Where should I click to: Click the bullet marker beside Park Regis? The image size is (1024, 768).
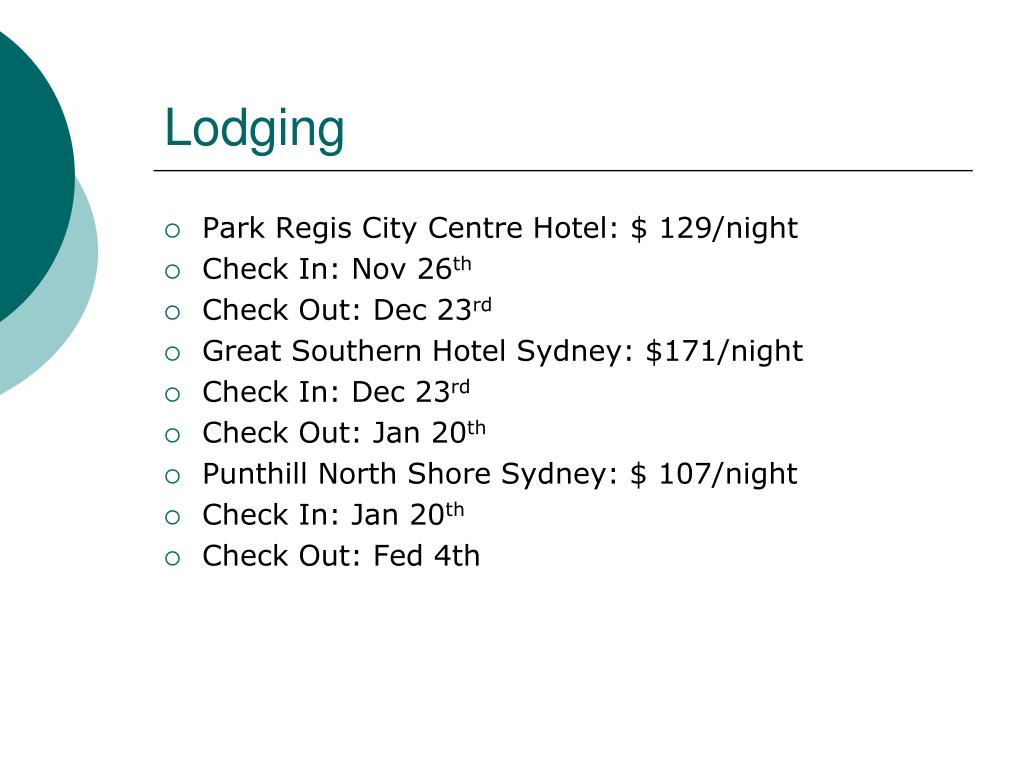pyautogui.click(x=173, y=230)
